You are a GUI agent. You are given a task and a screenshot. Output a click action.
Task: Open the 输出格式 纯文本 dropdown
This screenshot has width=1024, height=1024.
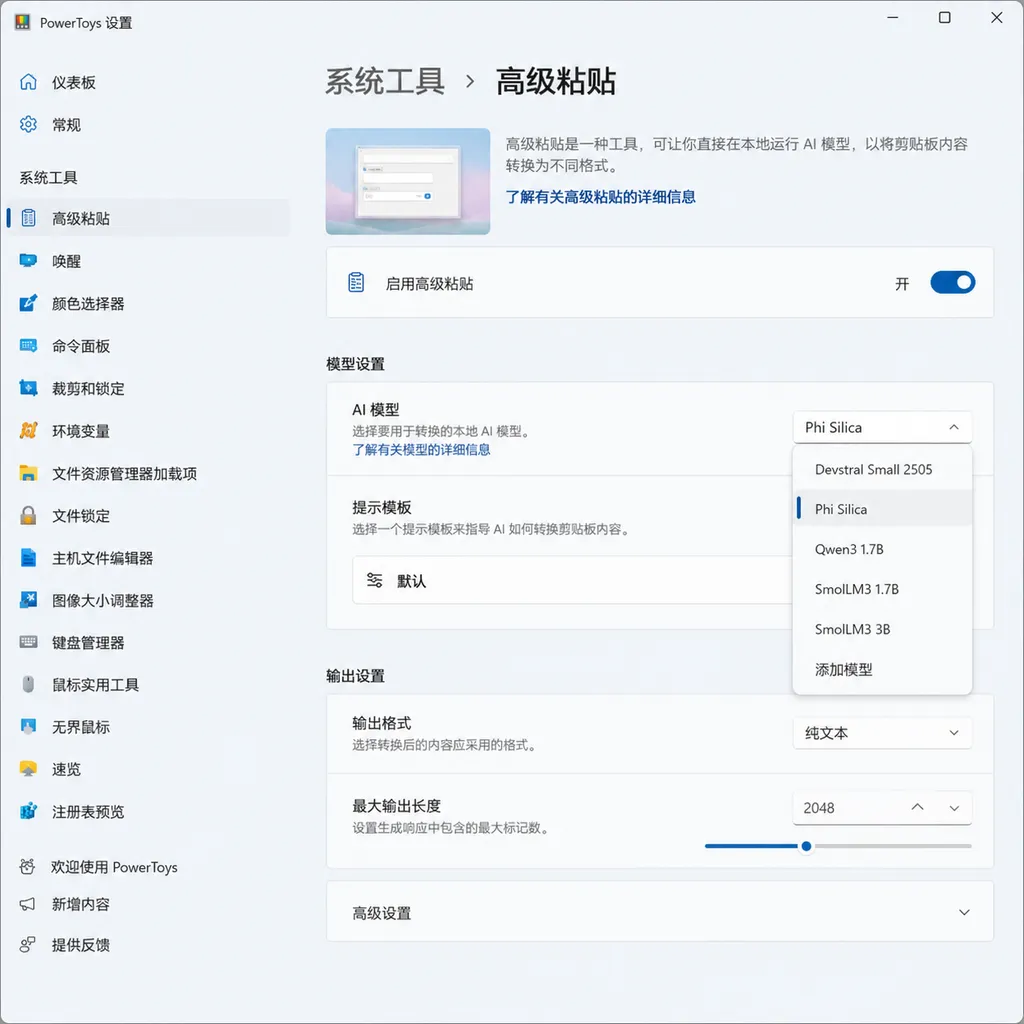click(x=882, y=733)
